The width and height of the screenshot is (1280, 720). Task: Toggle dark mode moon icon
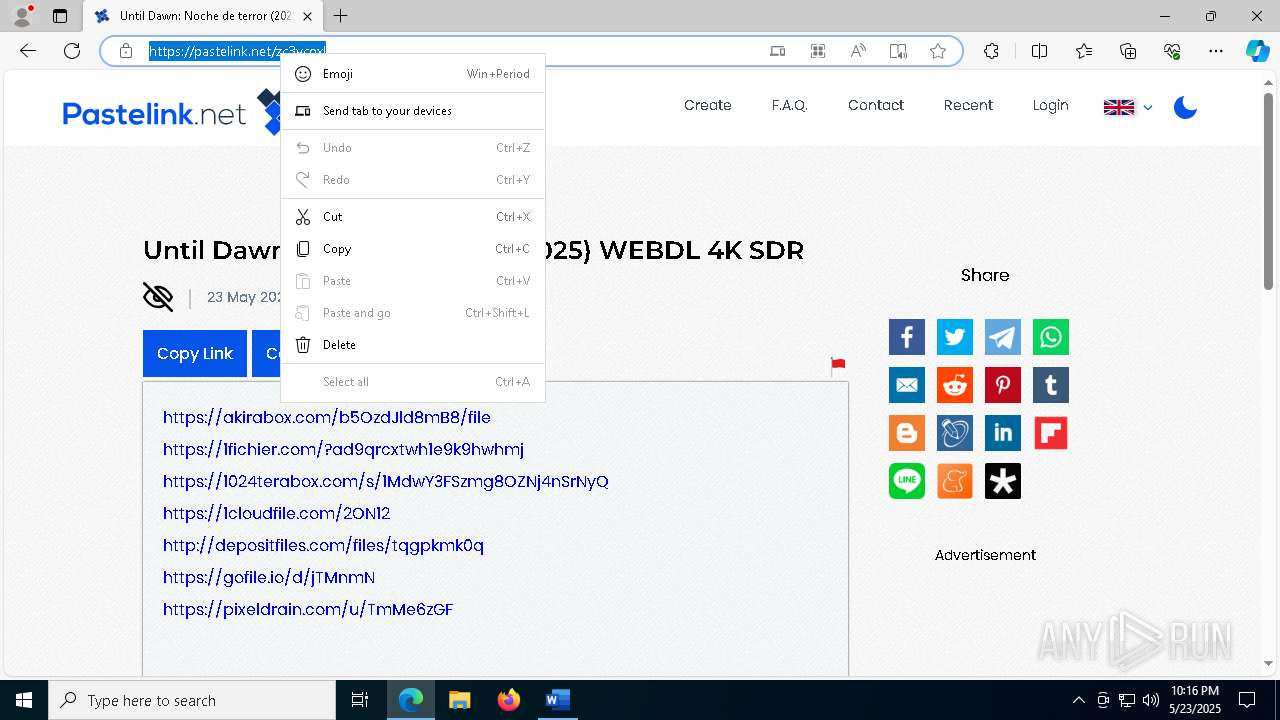pos(1185,107)
